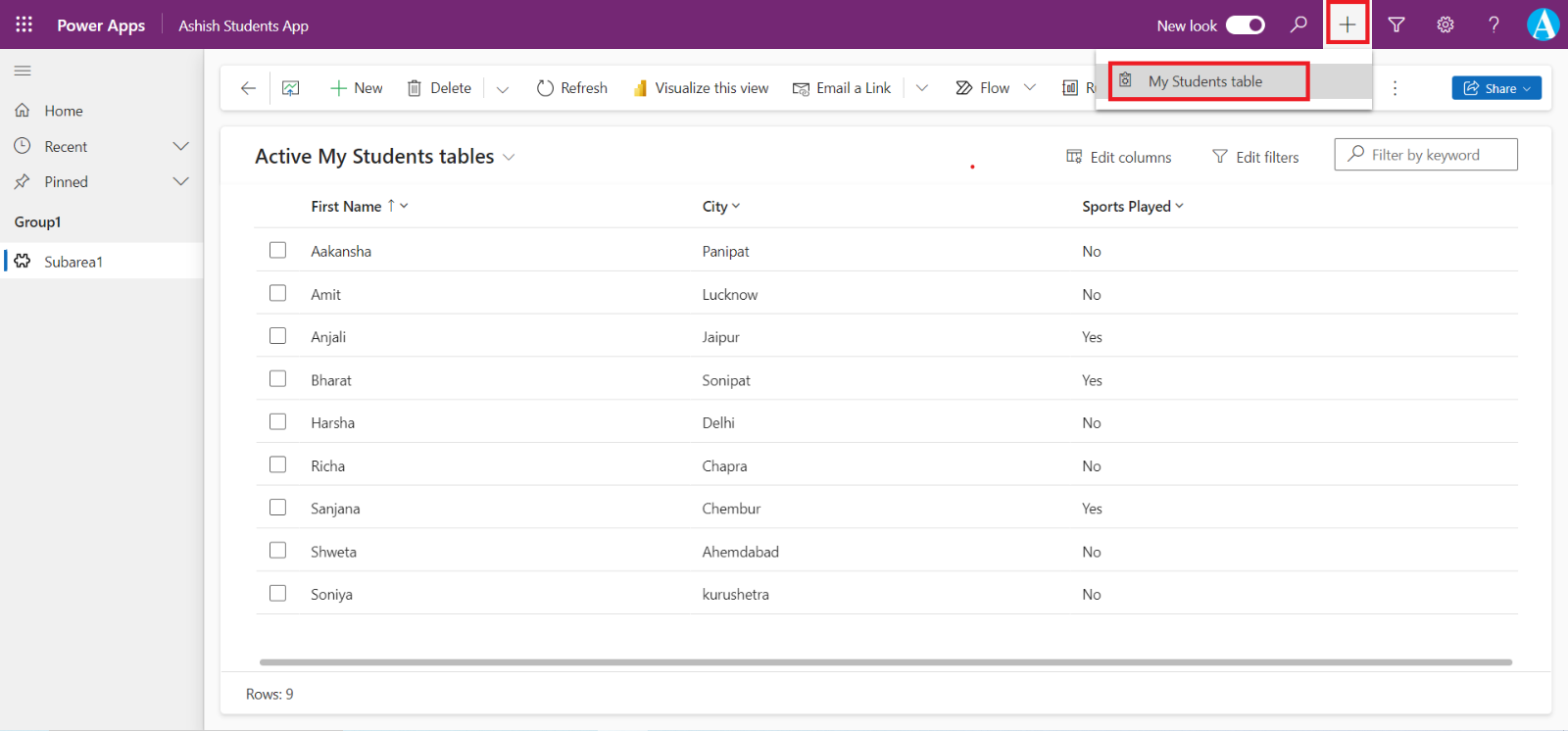Click the Share button
This screenshot has height=731, width=1568.
pyautogui.click(x=1495, y=88)
